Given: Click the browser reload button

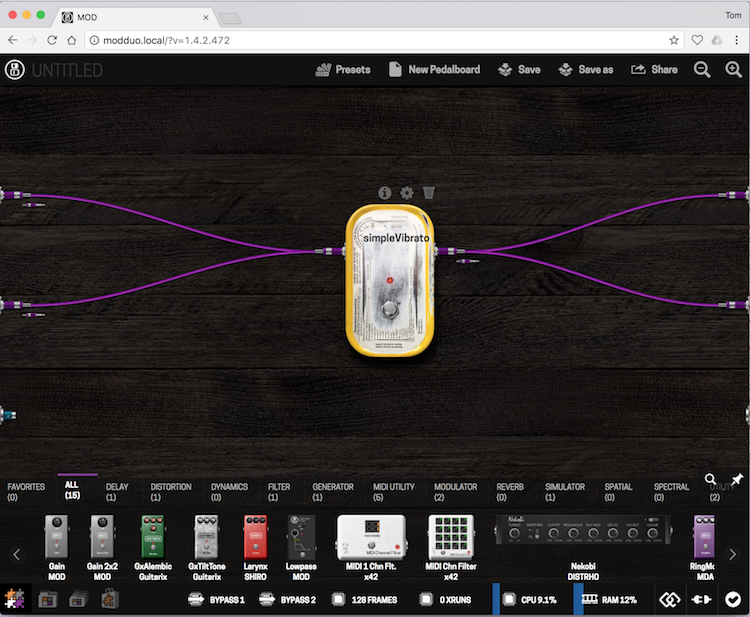Looking at the screenshot, I should [52, 40].
